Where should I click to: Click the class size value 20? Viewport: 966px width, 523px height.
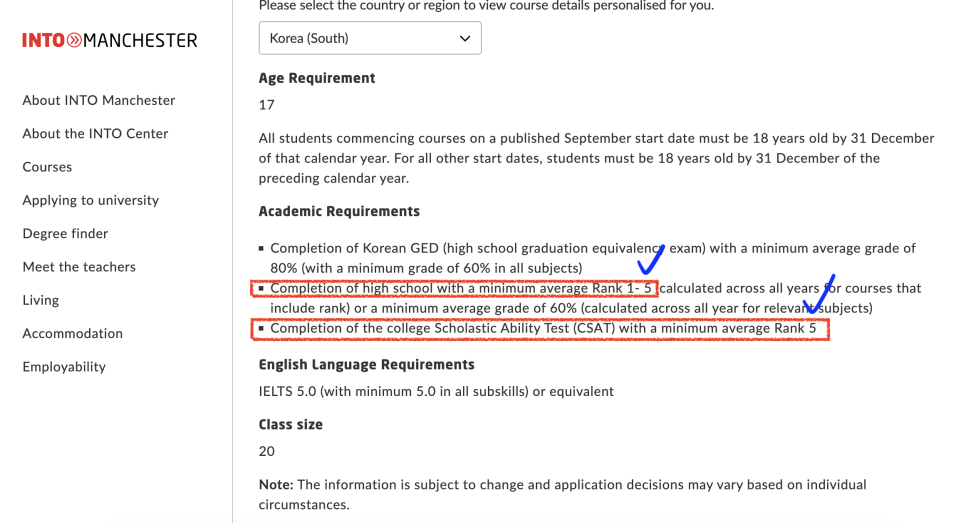pos(266,452)
